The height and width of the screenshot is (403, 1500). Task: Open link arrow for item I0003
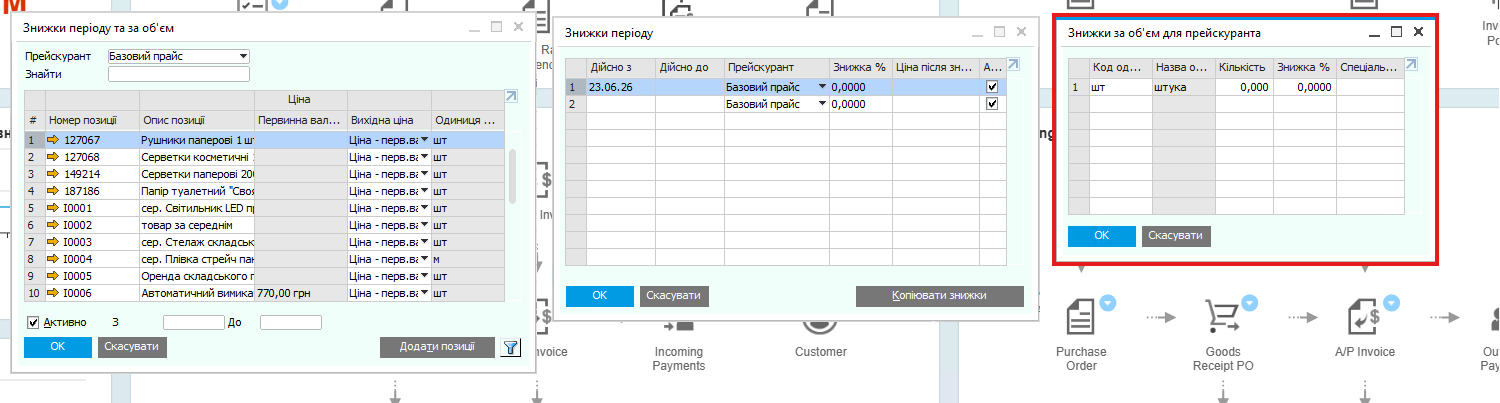pos(53,242)
